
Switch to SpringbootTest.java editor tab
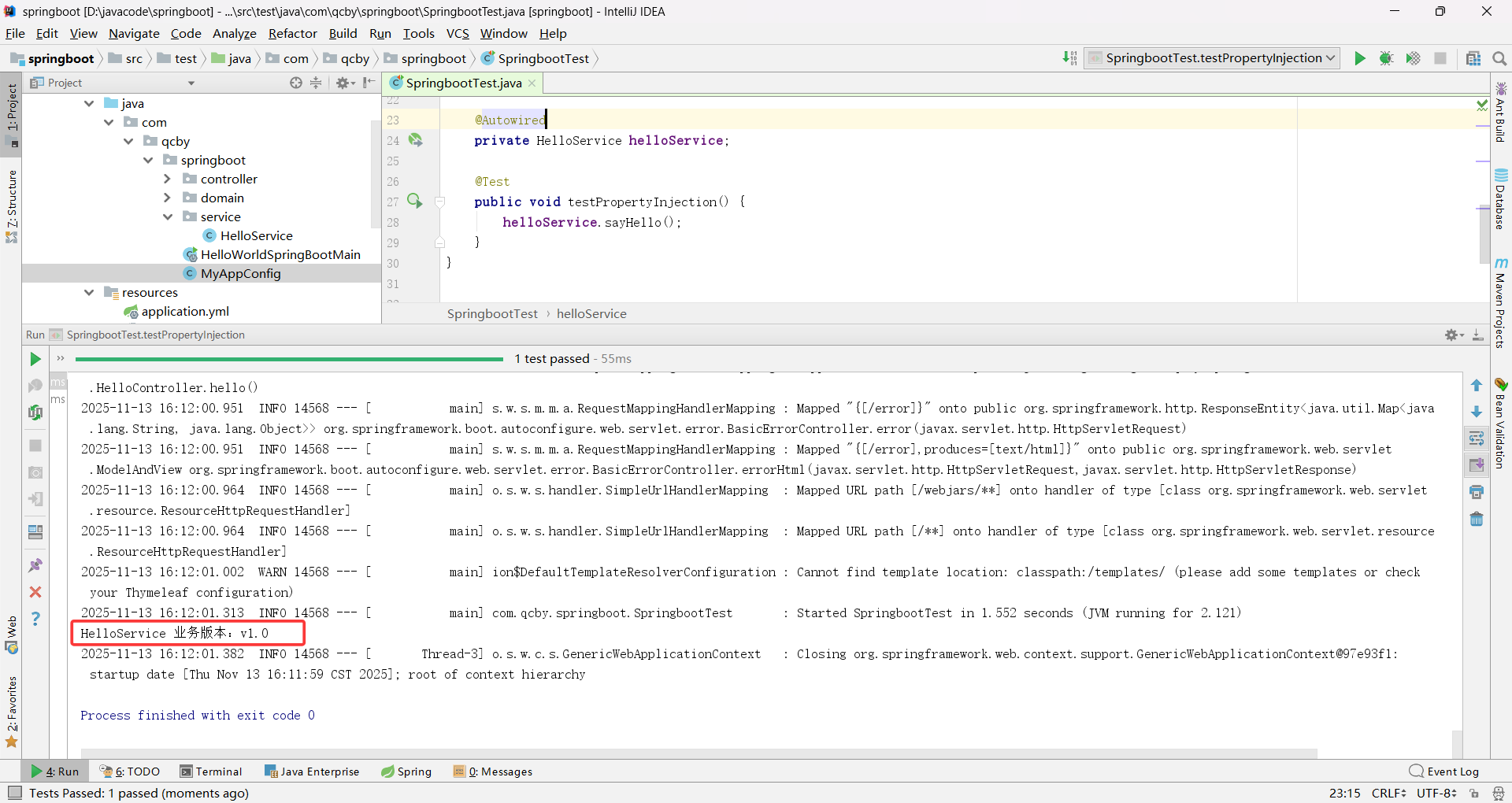coord(463,83)
